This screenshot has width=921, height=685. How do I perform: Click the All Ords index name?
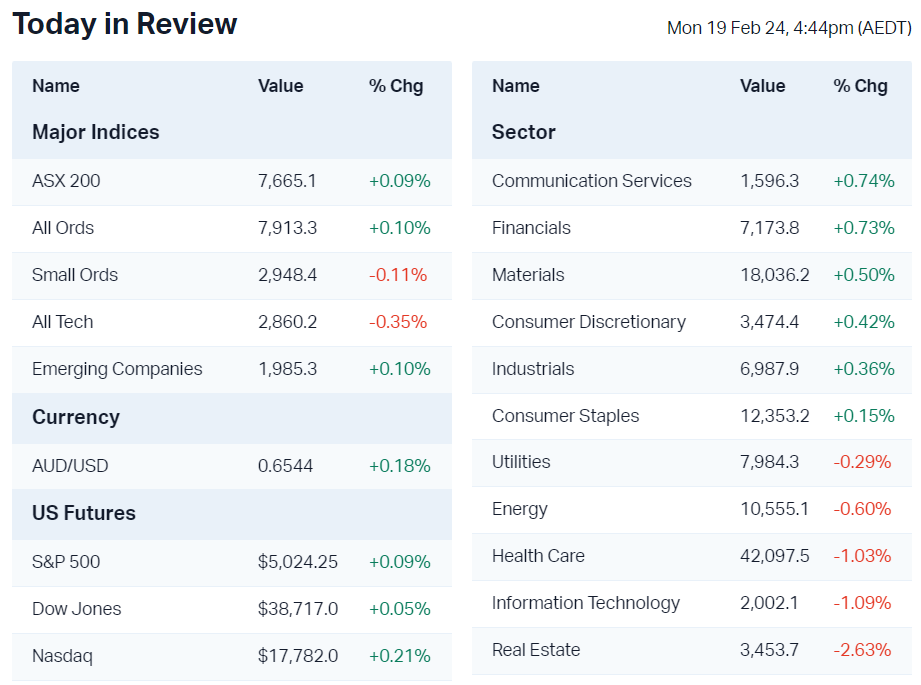[x=63, y=228]
